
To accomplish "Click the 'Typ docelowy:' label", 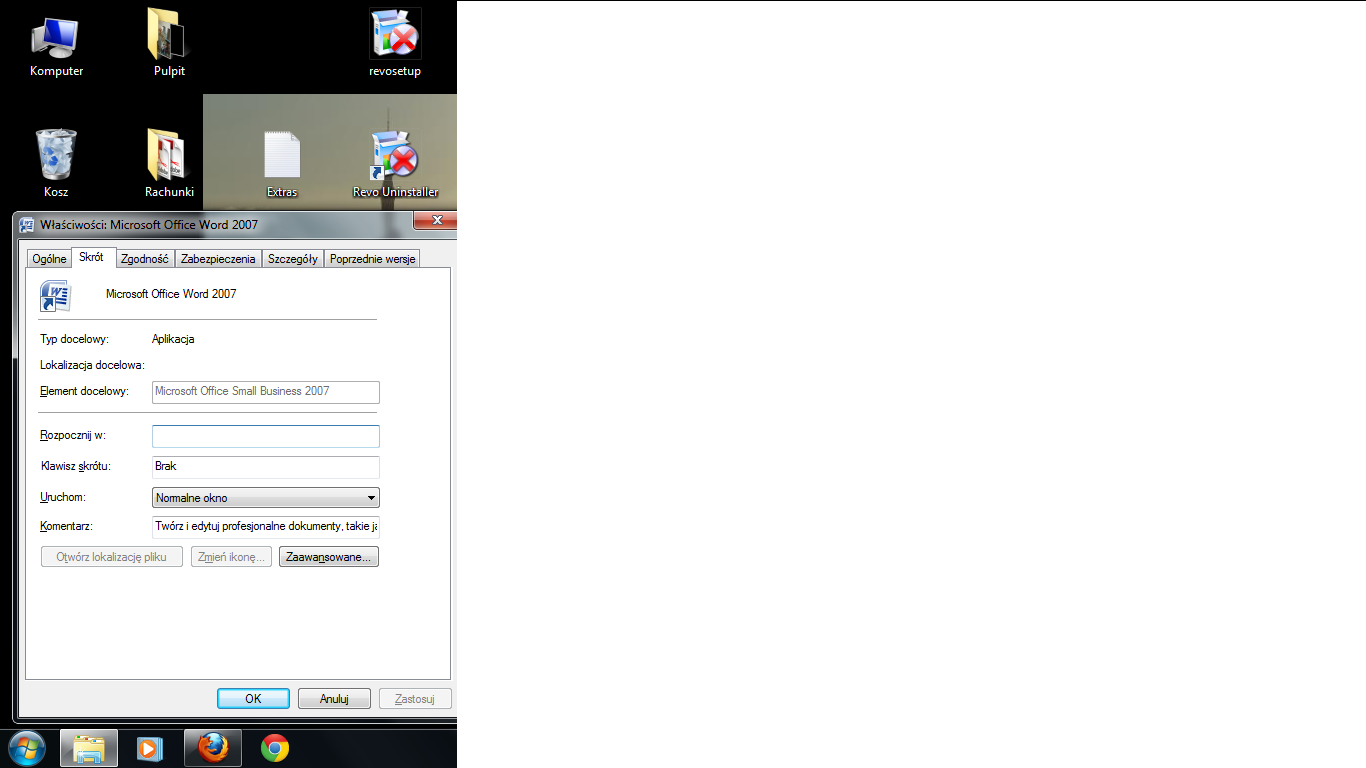I will click(75, 340).
